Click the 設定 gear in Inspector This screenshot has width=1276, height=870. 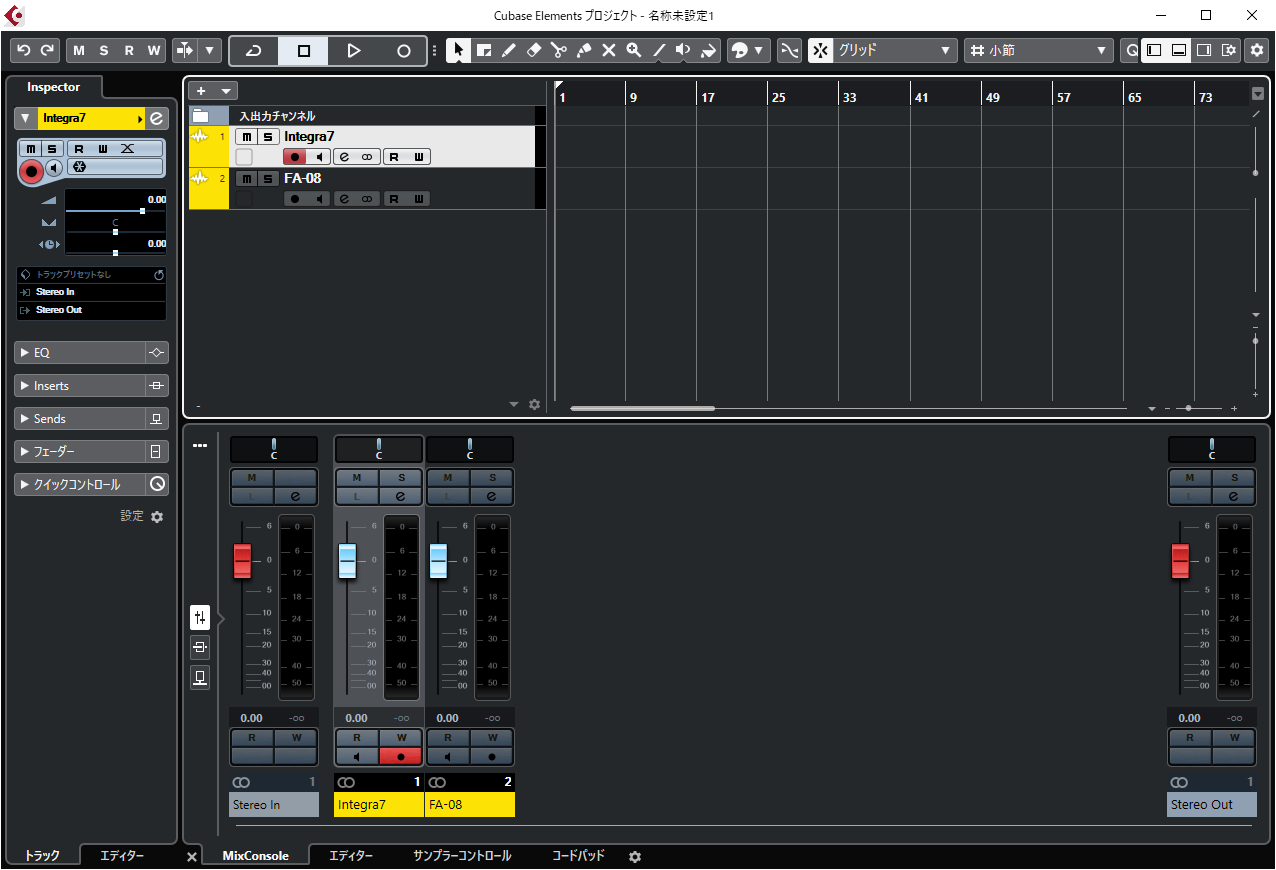pos(157,517)
